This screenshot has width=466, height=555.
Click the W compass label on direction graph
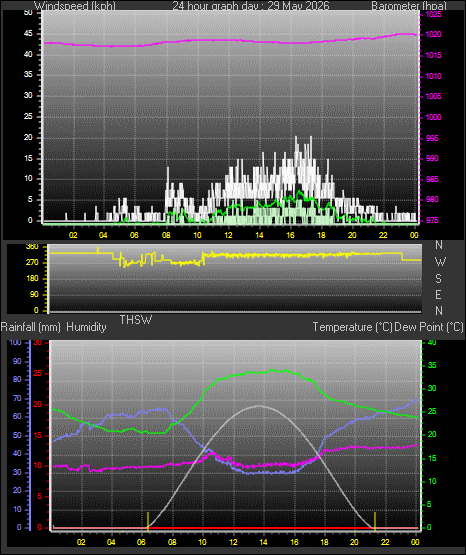click(x=440, y=262)
